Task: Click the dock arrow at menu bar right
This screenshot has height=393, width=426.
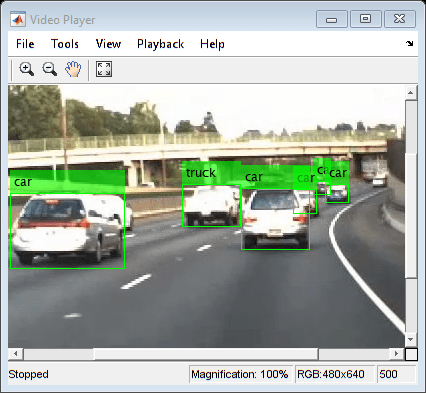Action: [410, 43]
